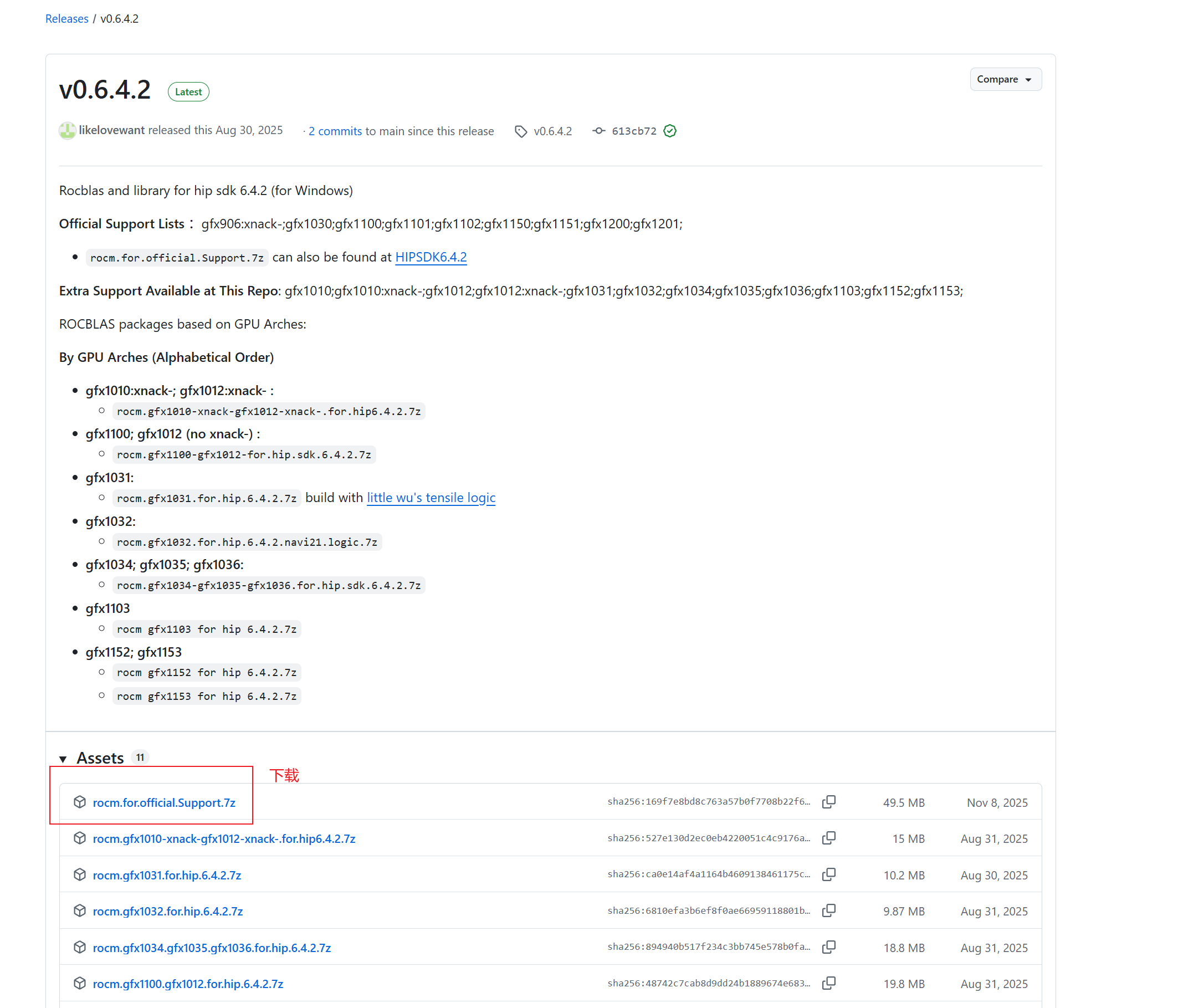Click the Latest release badge
The image size is (1178, 1008).
tap(188, 92)
